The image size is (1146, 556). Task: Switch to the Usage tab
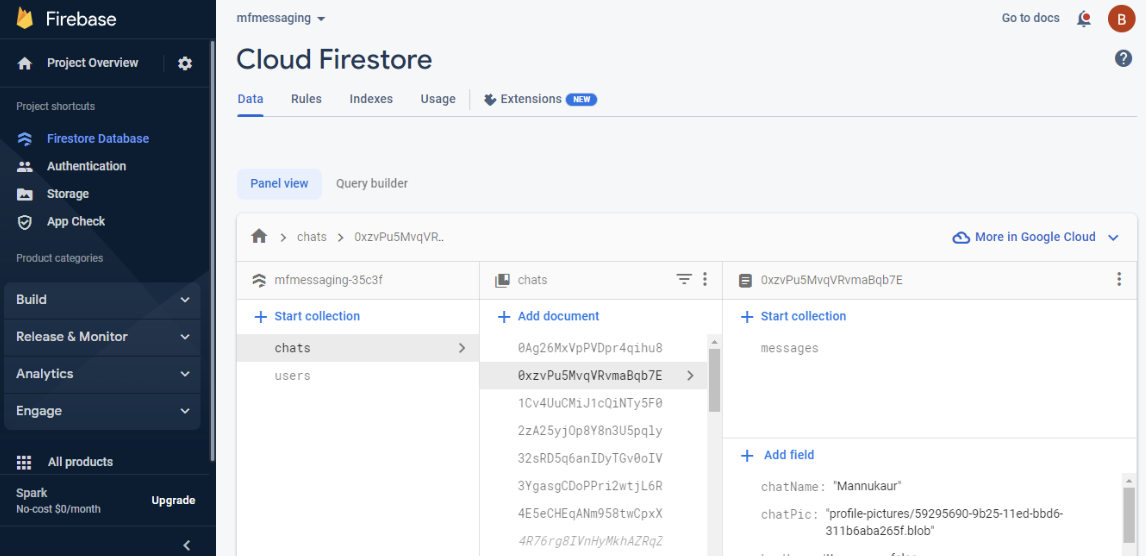[x=438, y=99]
